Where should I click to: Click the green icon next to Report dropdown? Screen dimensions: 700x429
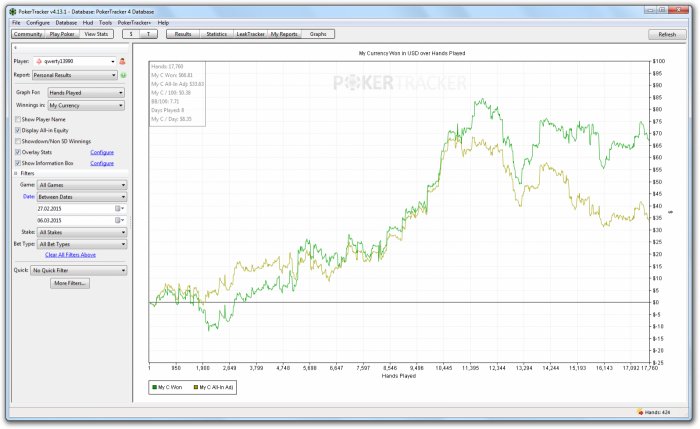tap(122, 75)
